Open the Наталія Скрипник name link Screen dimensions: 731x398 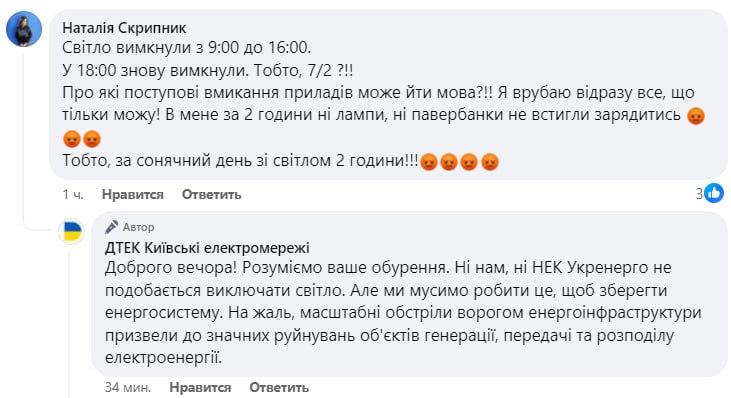[124, 28]
